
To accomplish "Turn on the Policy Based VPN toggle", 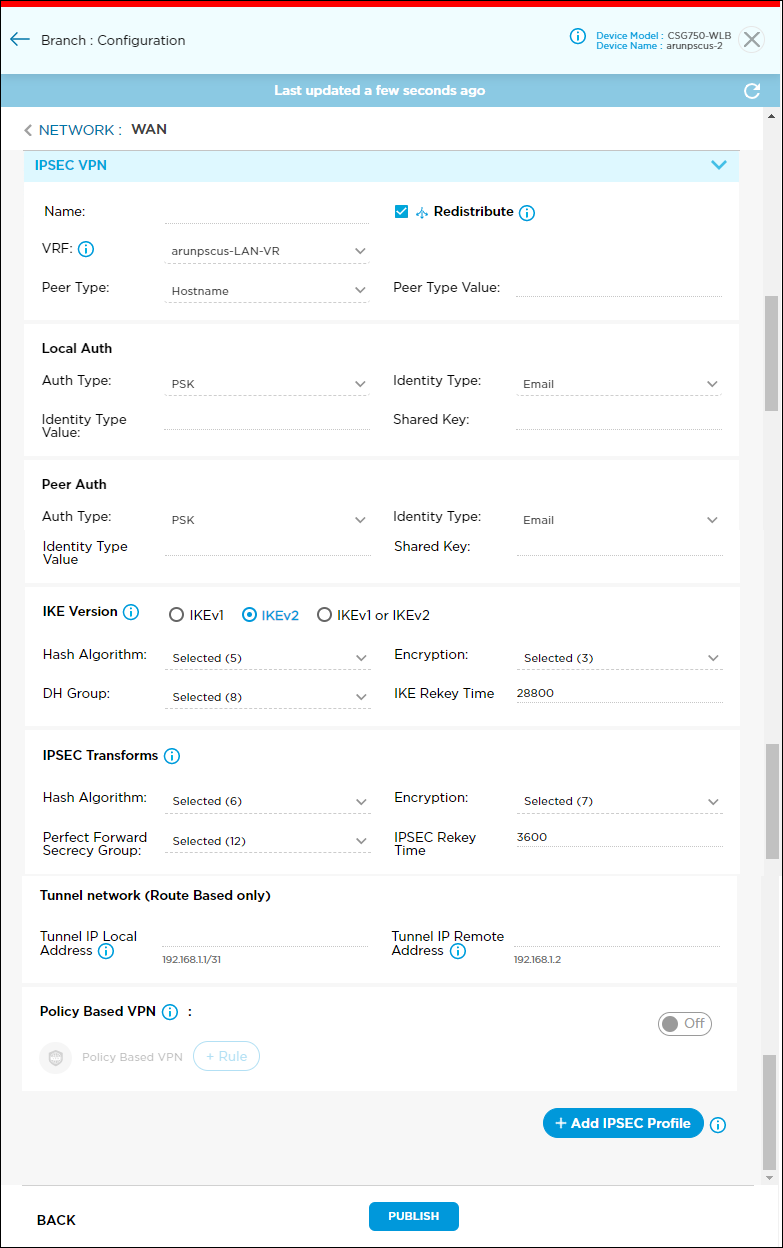I will click(x=685, y=1023).
